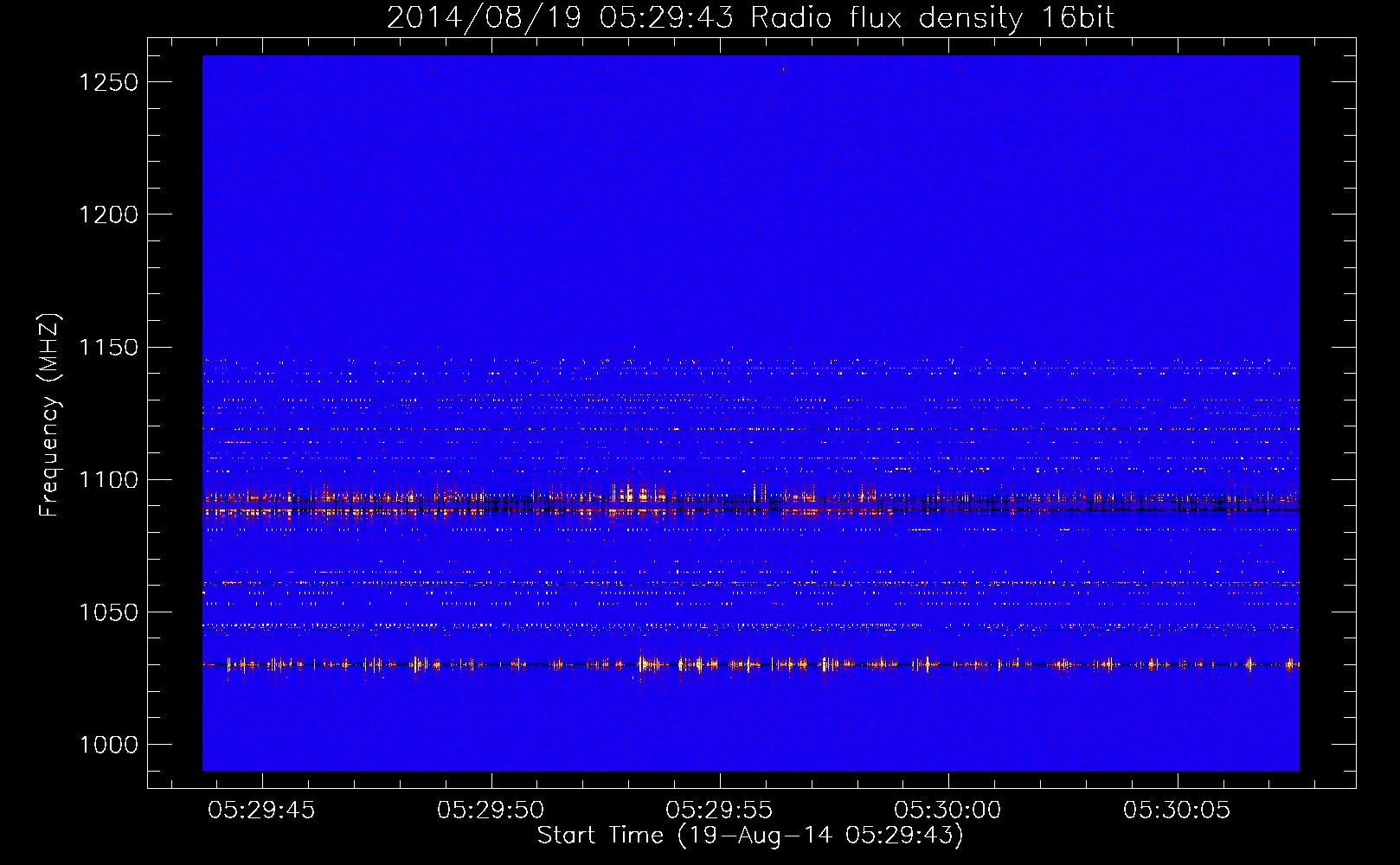Select the 1200 frequency axis label
The width and height of the screenshot is (1400, 865).
pos(108,215)
